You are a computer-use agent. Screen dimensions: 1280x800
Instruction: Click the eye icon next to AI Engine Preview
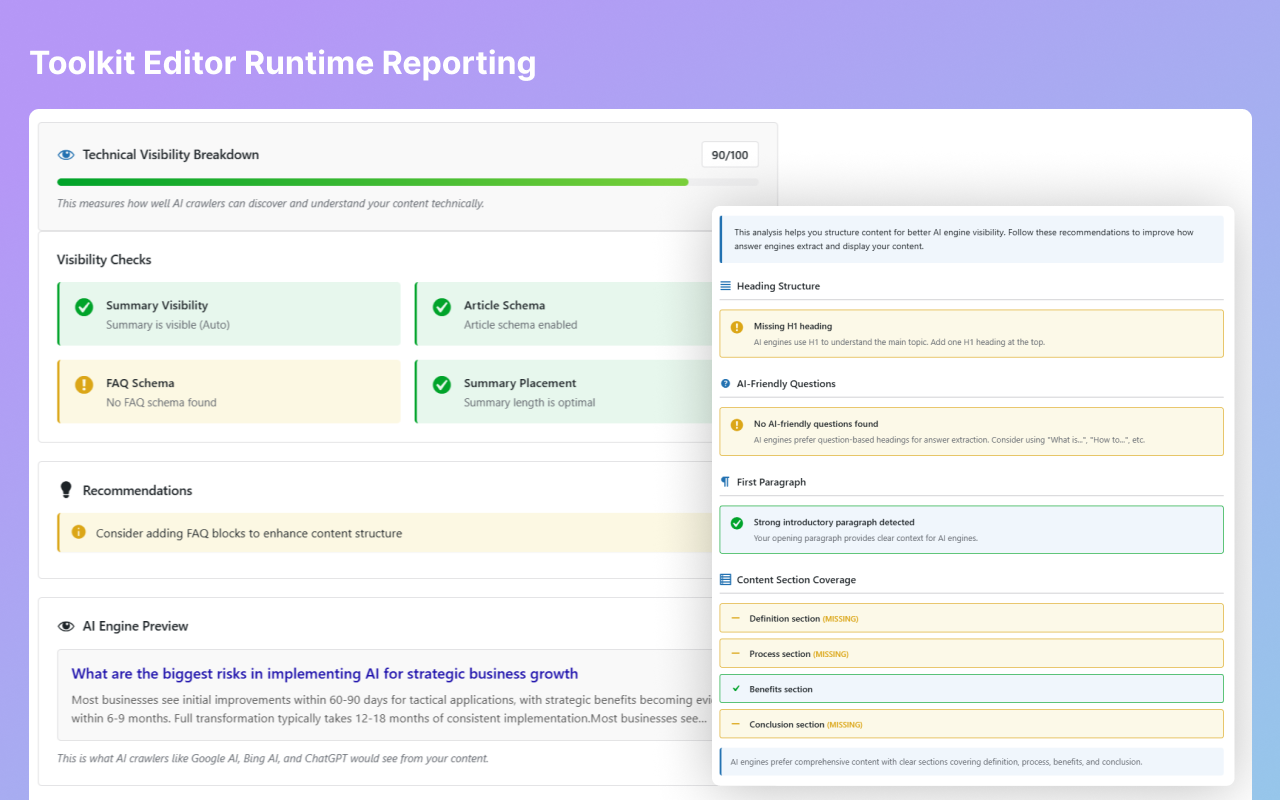pos(65,625)
